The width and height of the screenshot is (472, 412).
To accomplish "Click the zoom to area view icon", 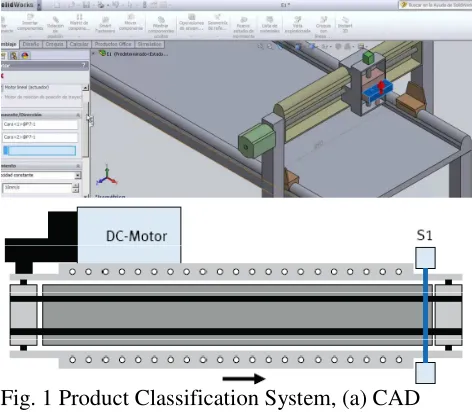I will point(270,47).
